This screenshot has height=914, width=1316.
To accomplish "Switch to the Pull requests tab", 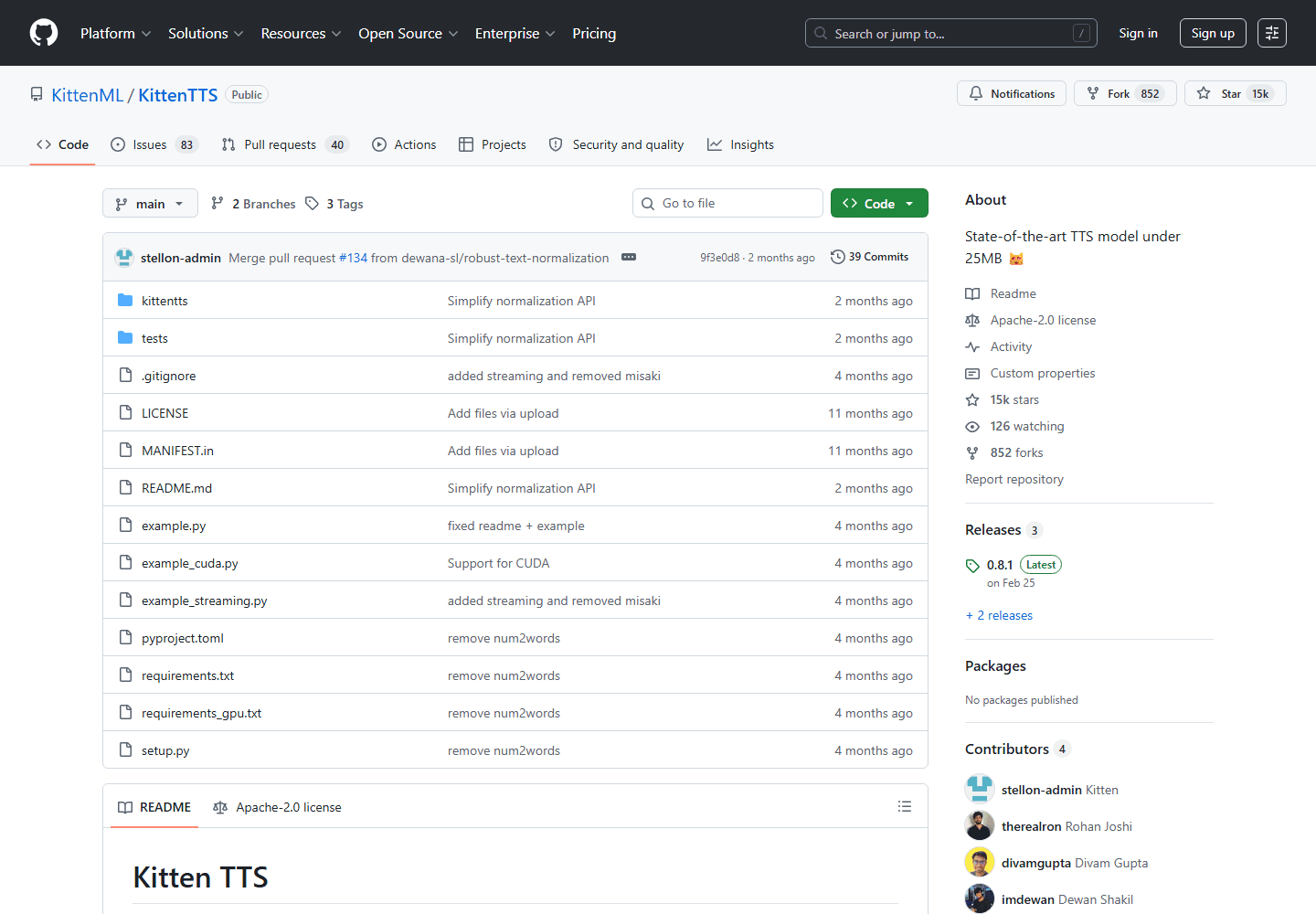I will coord(284,144).
